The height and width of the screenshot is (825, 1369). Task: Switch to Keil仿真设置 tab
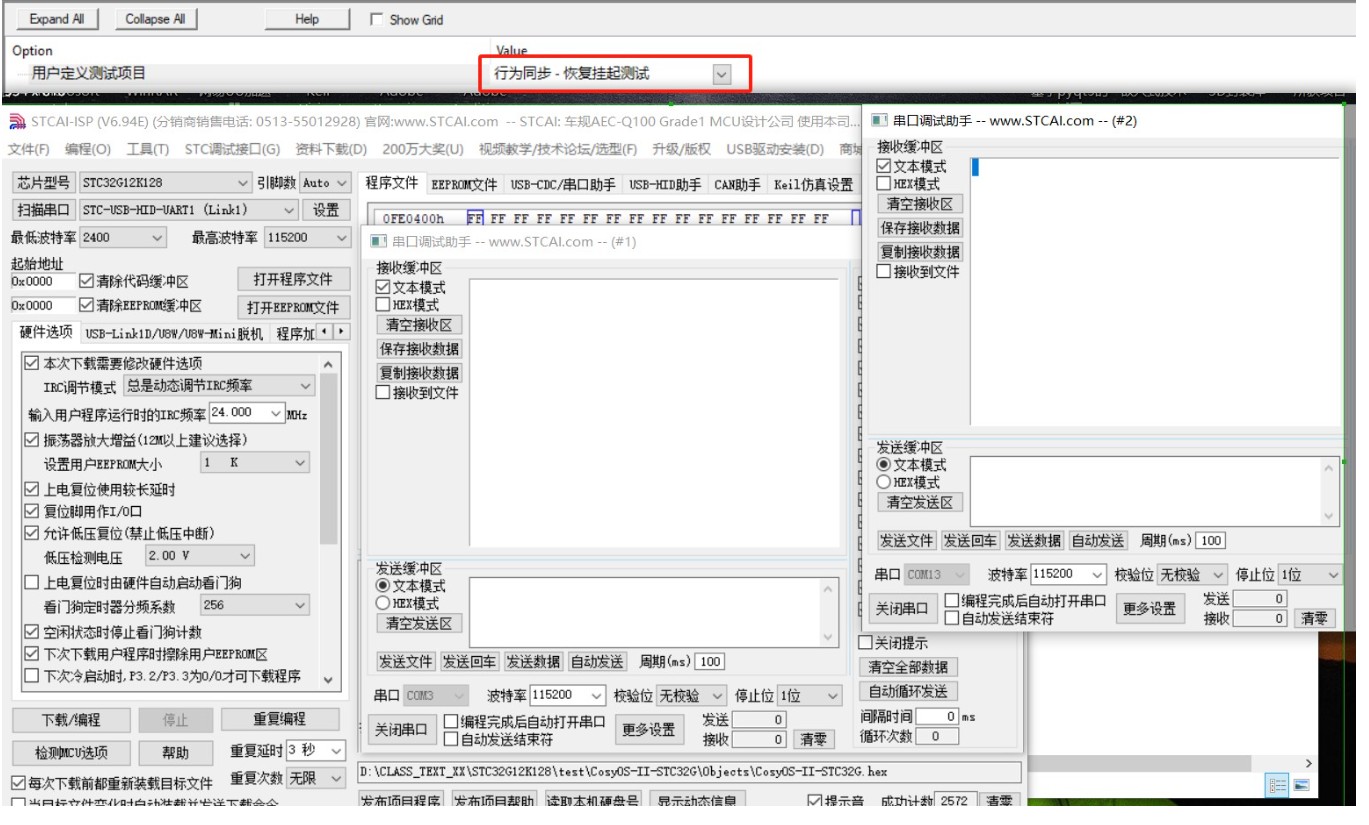[x=814, y=184]
